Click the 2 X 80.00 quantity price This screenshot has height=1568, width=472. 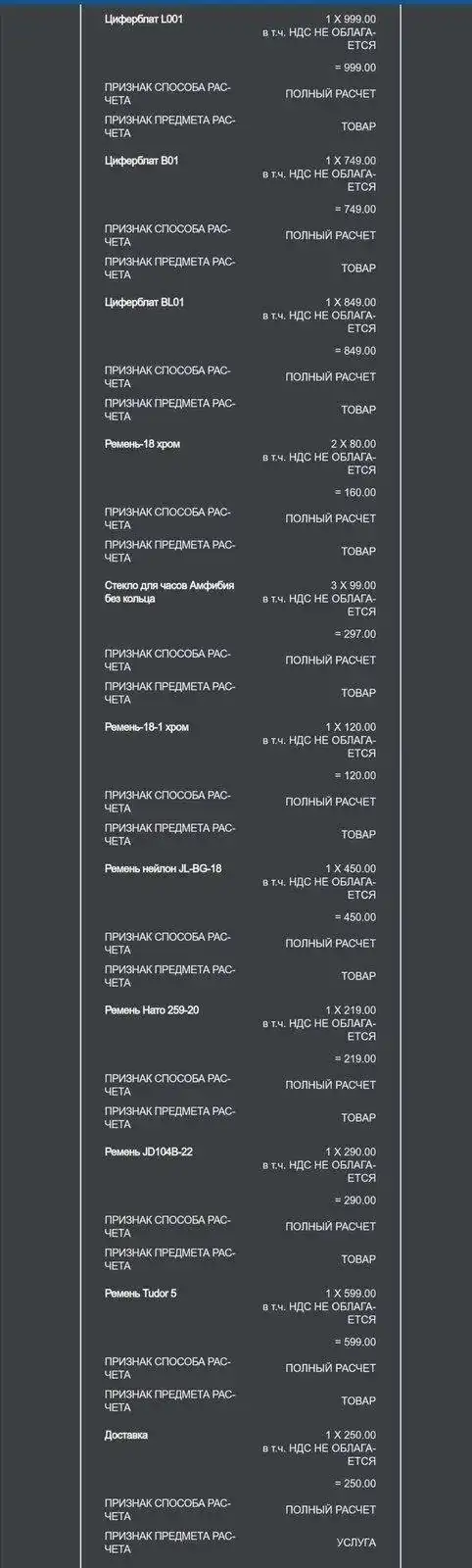tap(354, 444)
